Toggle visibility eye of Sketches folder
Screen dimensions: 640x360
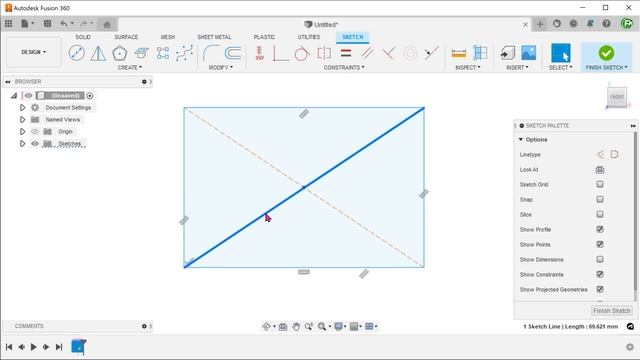click(35, 144)
